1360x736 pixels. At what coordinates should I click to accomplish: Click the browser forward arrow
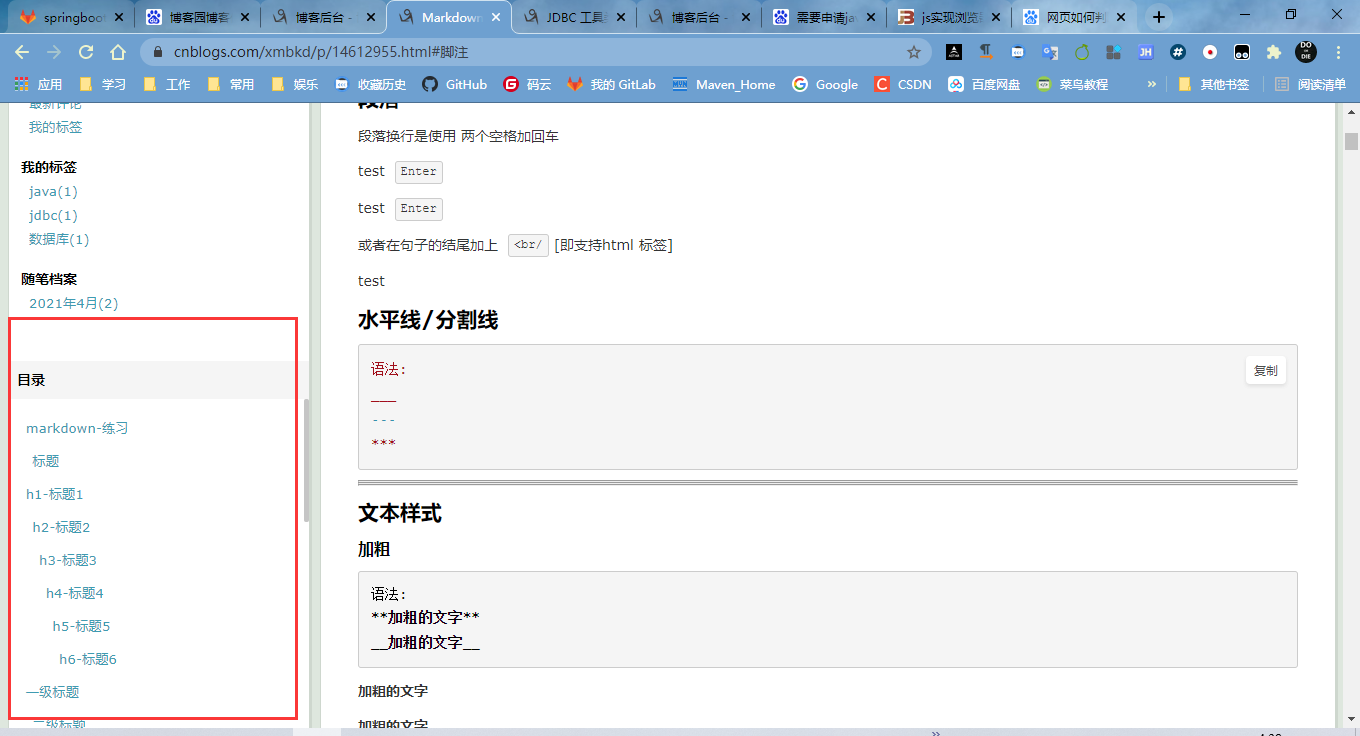pos(54,52)
